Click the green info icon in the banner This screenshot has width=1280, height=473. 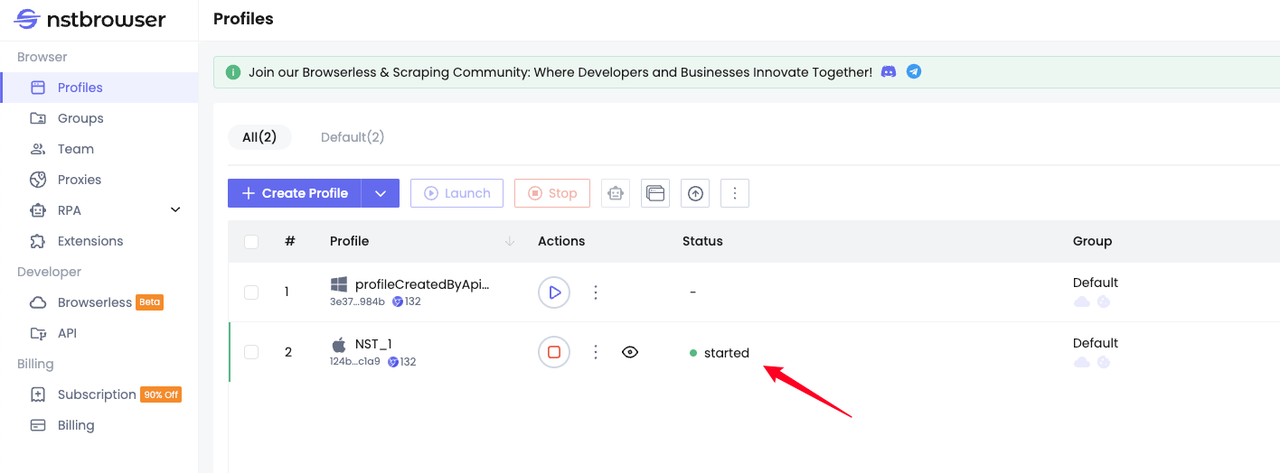(233, 72)
